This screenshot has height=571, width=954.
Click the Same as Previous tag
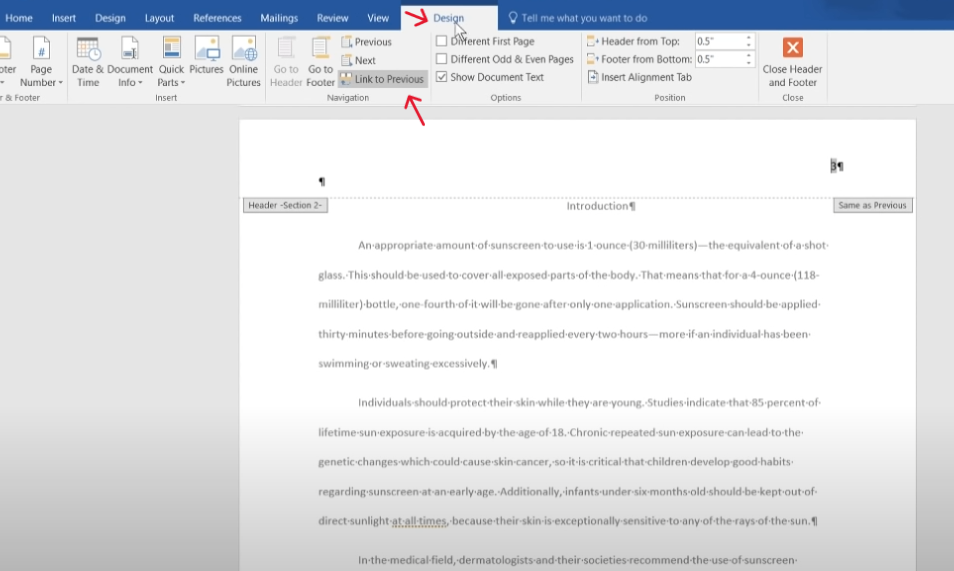[x=872, y=205]
